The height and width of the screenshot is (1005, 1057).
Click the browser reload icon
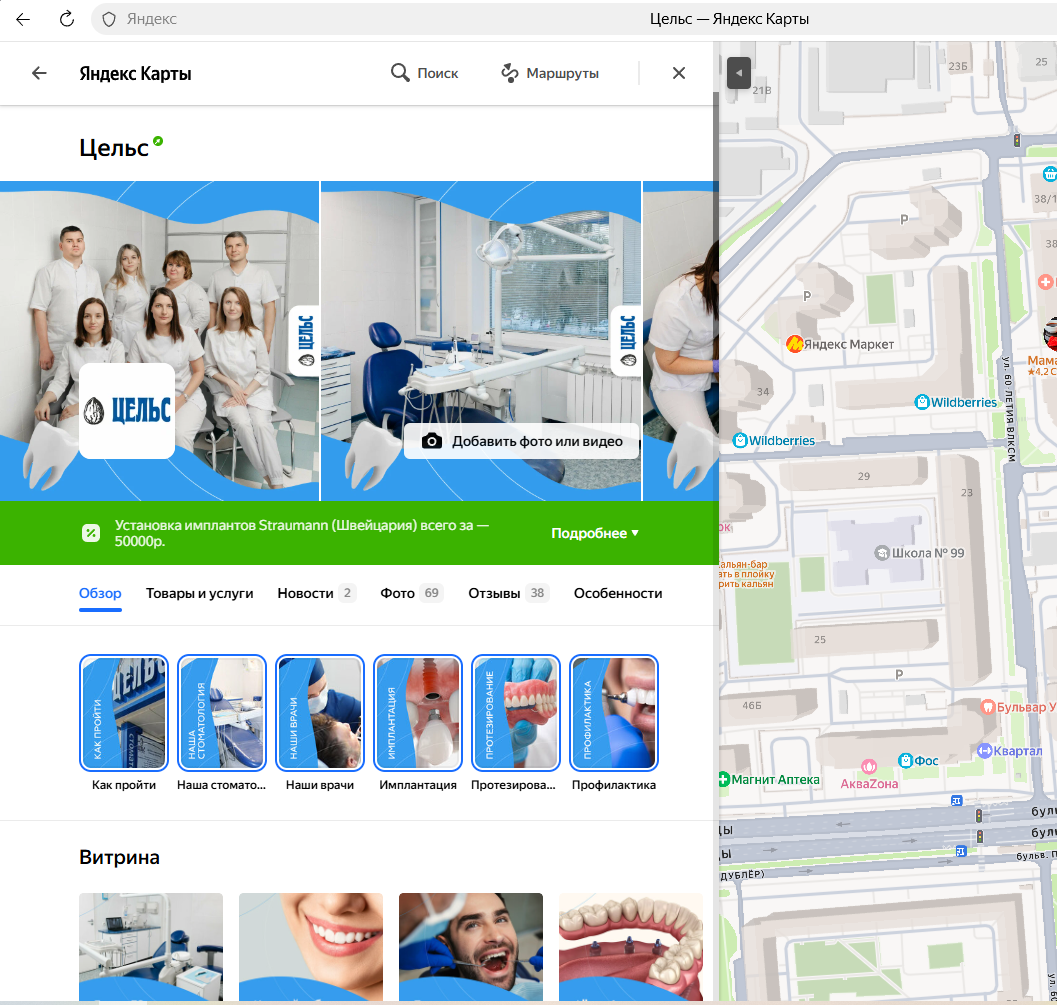(67, 19)
